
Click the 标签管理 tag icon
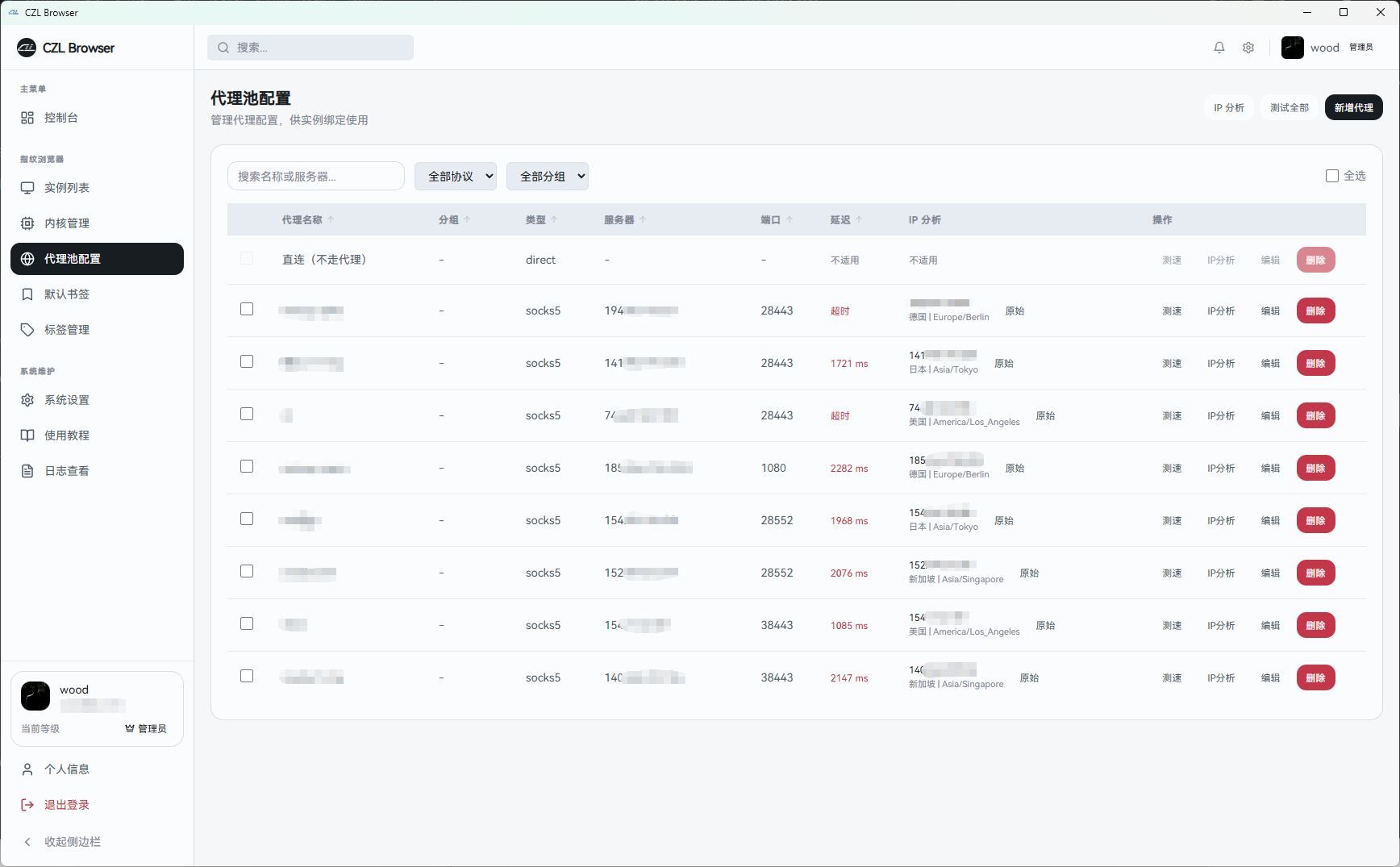(x=27, y=330)
